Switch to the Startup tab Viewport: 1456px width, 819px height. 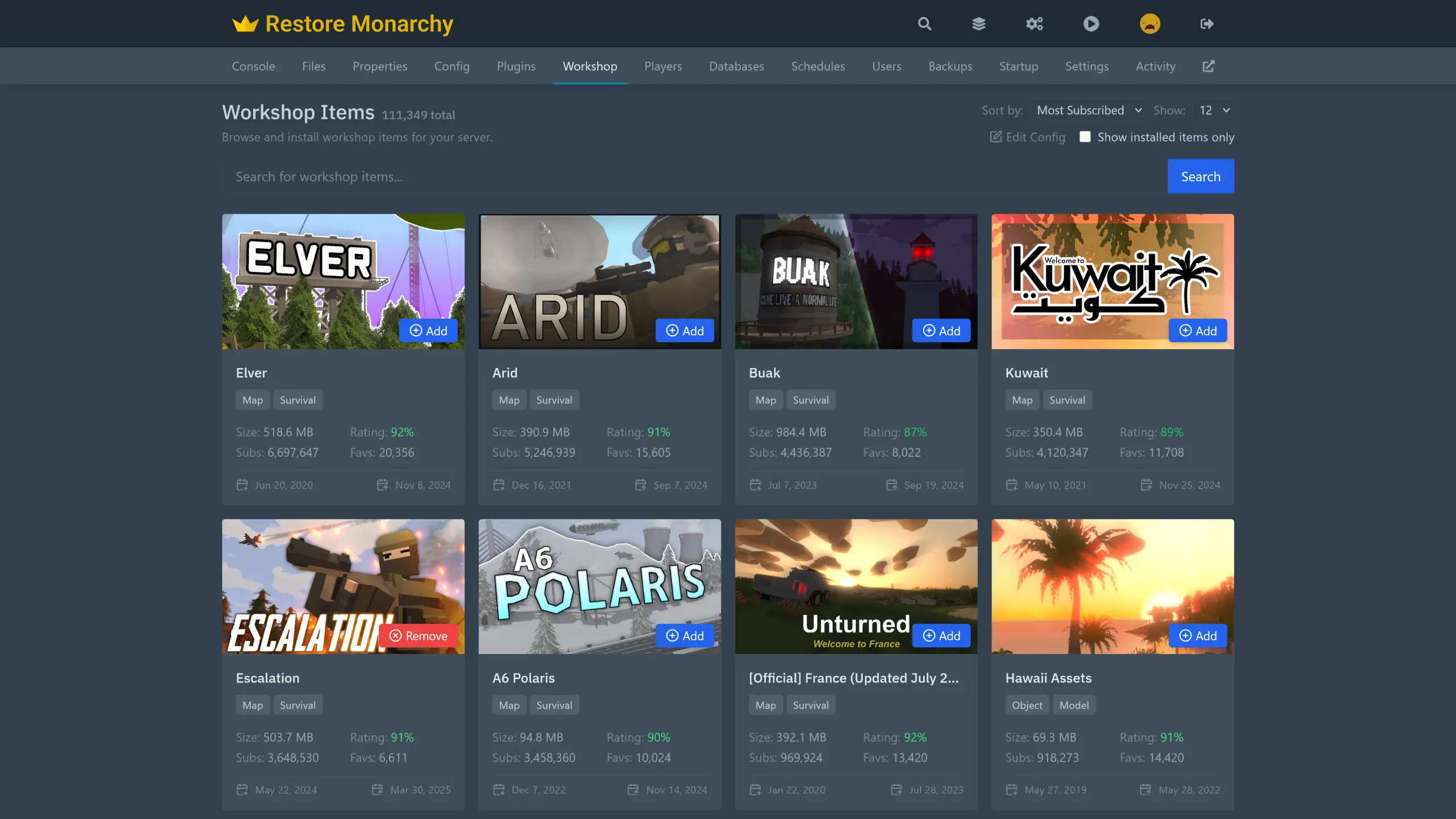coord(1019,66)
